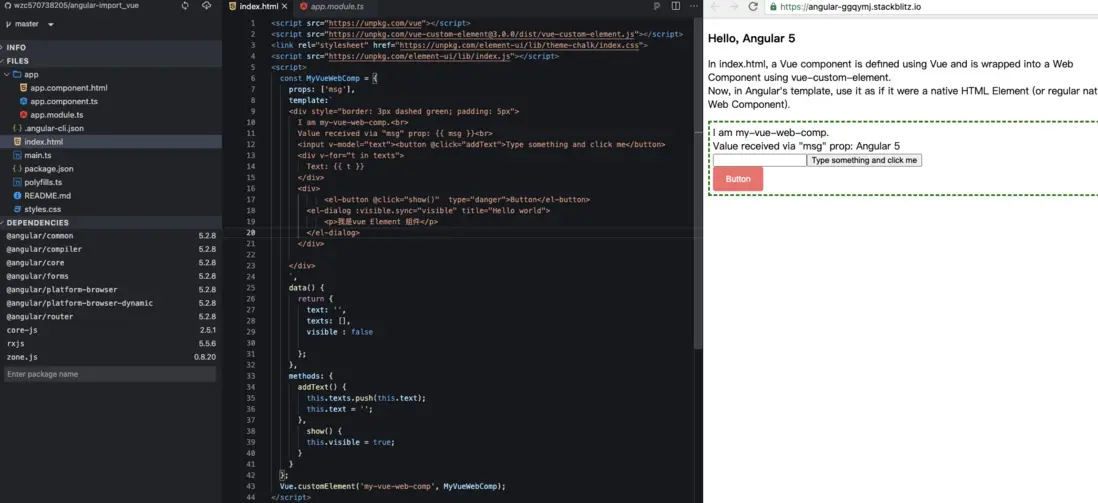
Task: Click the red Button in preview
Action: coord(738,179)
